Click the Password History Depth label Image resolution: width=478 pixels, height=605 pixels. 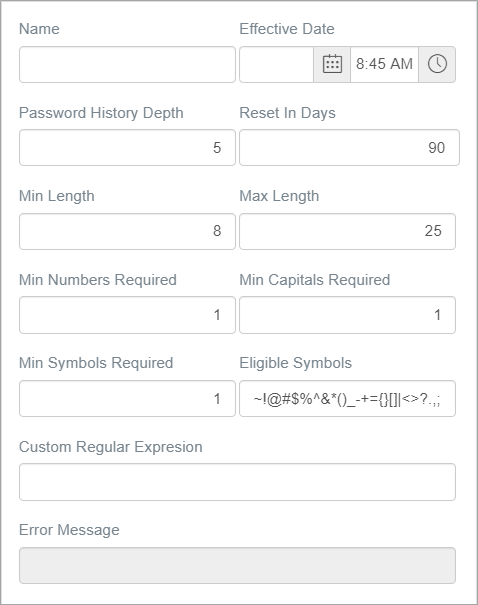tap(101, 113)
